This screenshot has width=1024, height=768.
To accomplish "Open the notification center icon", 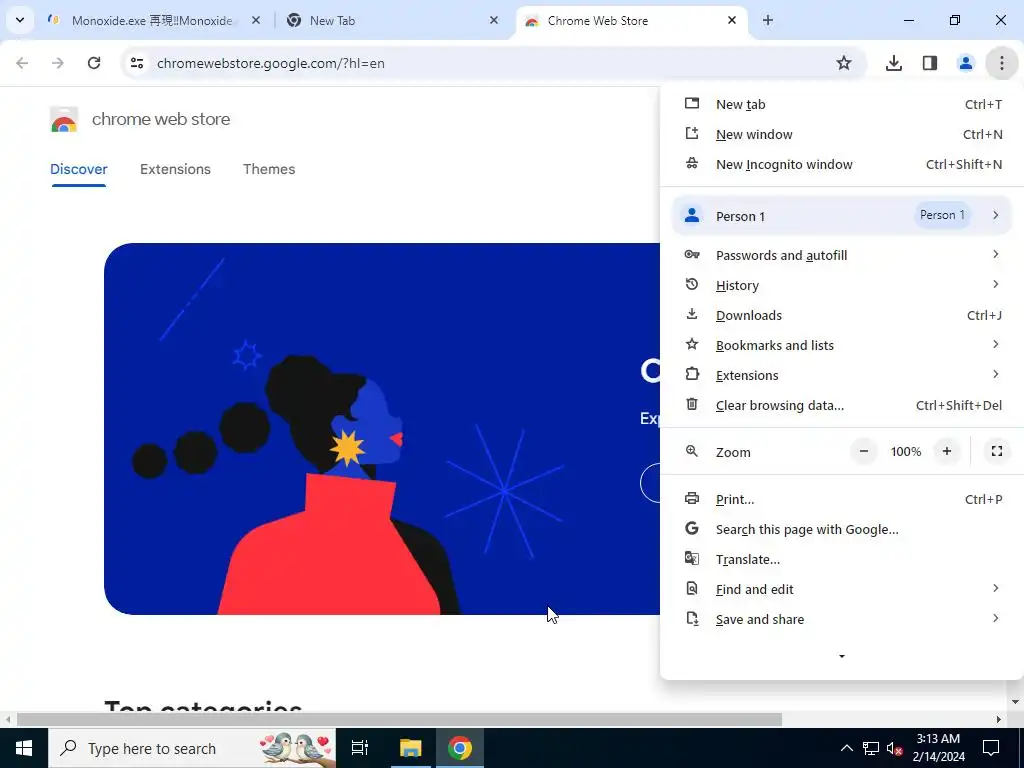I will (991, 748).
